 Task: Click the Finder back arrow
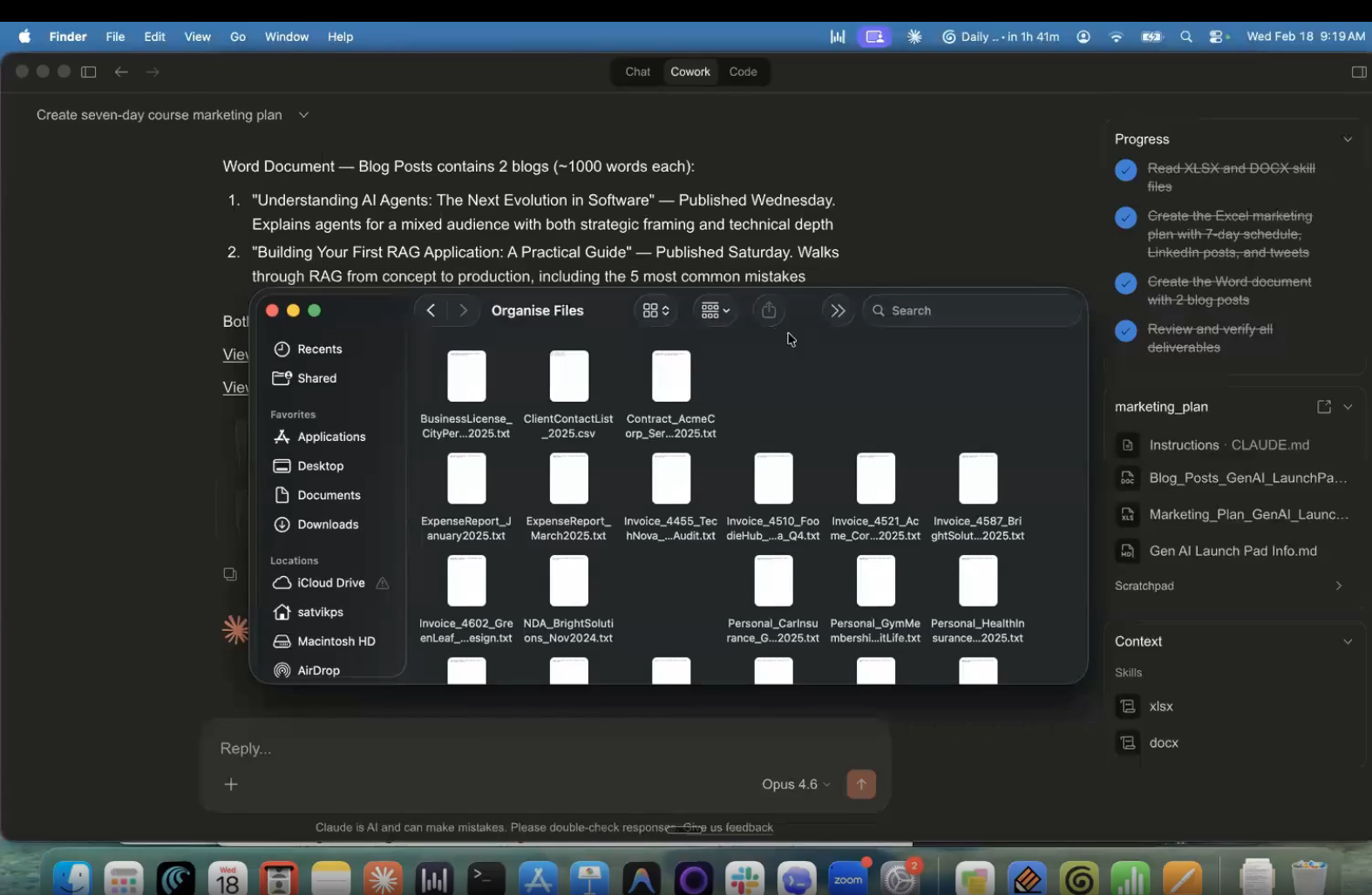point(431,311)
